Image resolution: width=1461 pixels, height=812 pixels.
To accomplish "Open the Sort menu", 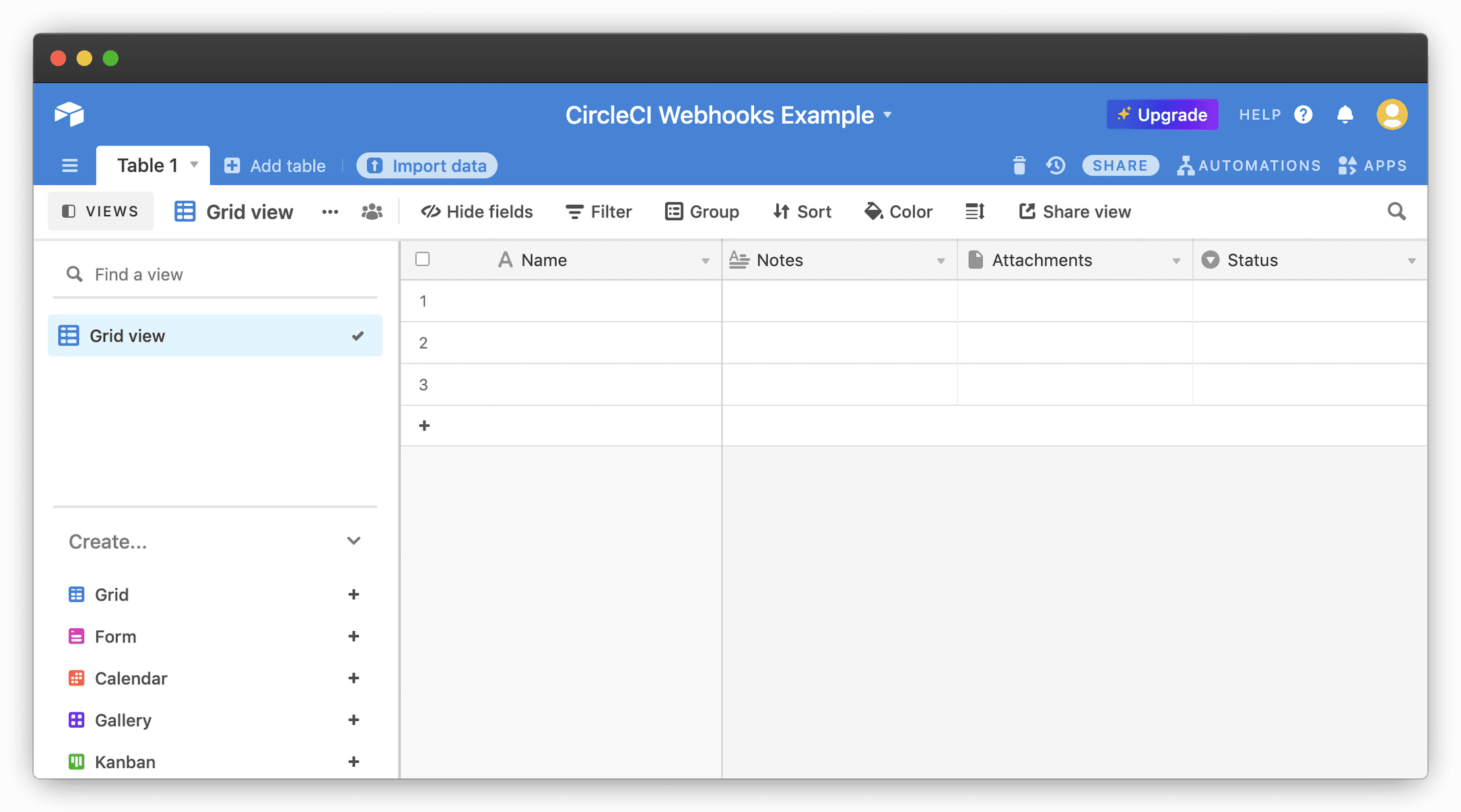I will point(802,212).
